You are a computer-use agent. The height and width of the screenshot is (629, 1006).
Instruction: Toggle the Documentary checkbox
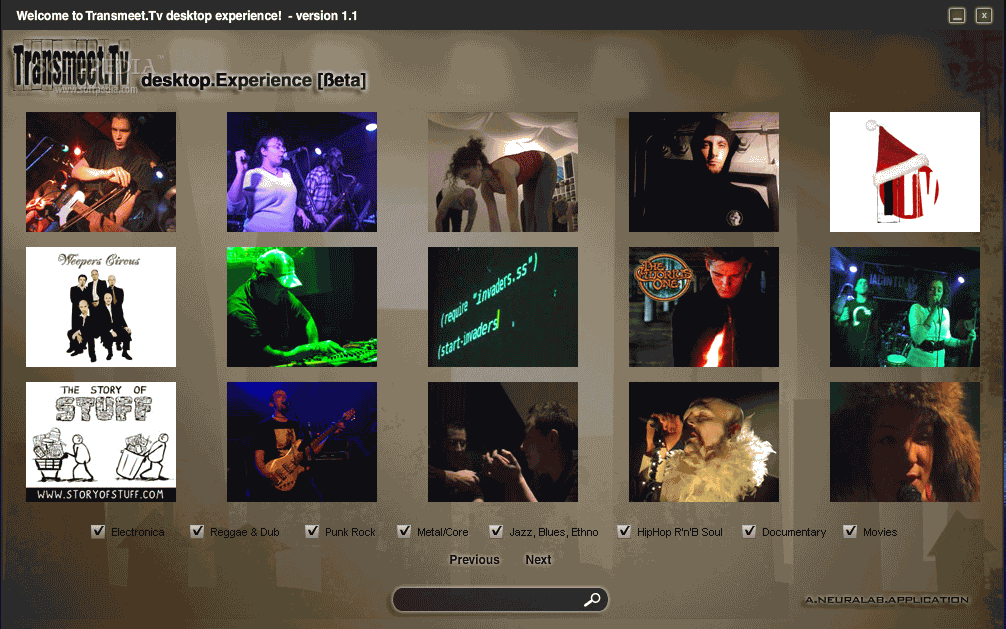pyautogui.click(x=749, y=531)
